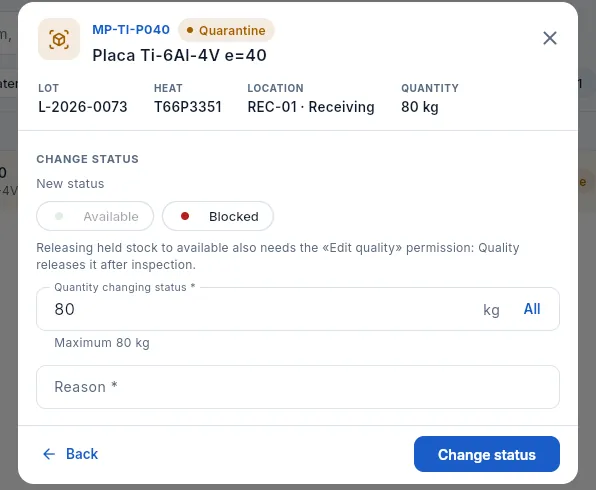Click the 80 kg quantity value
This screenshot has width=596, height=490.
pos(420,107)
